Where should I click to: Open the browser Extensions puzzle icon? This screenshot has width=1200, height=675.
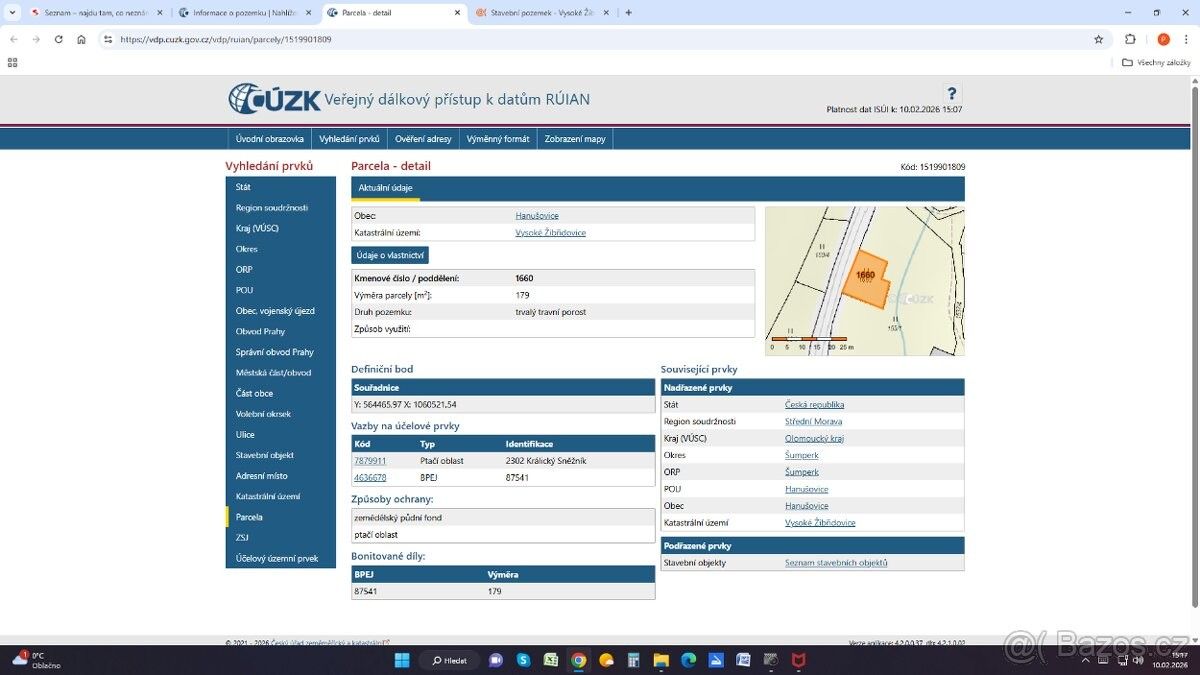pyautogui.click(x=1130, y=38)
